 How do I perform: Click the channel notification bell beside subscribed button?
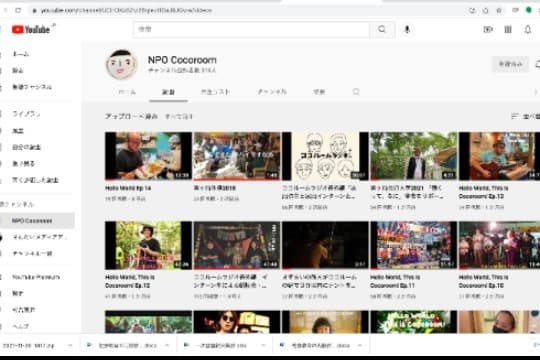pos(537,64)
